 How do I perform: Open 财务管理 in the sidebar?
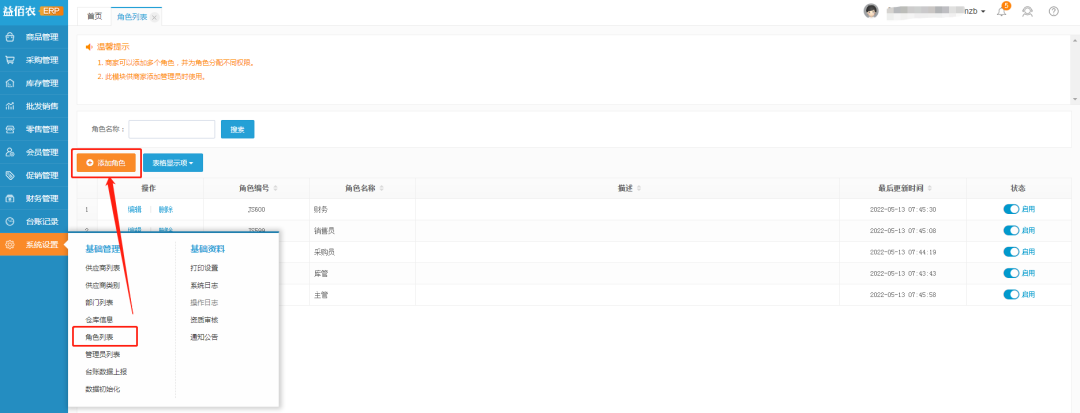[x=41, y=198]
